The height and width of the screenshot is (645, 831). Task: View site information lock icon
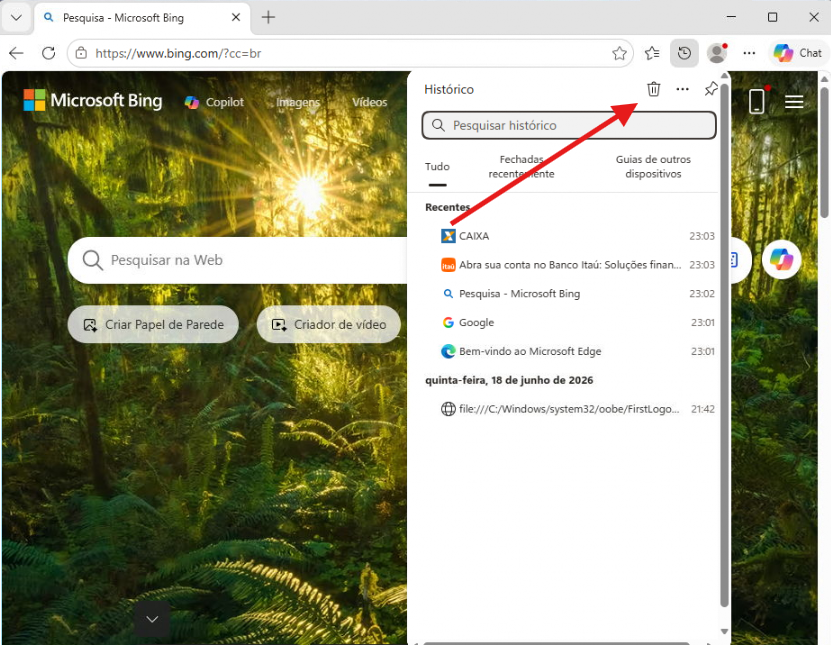pos(81,53)
